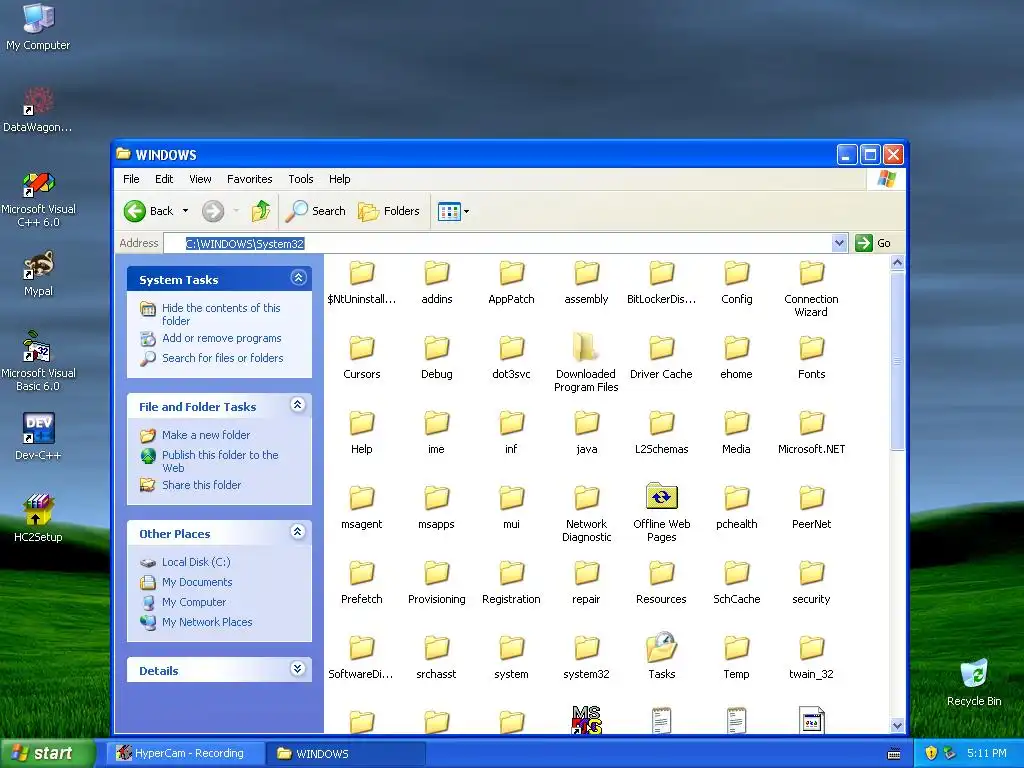Click Add or remove programs link
1024x768 pixels.
click(x=221, y=338)
